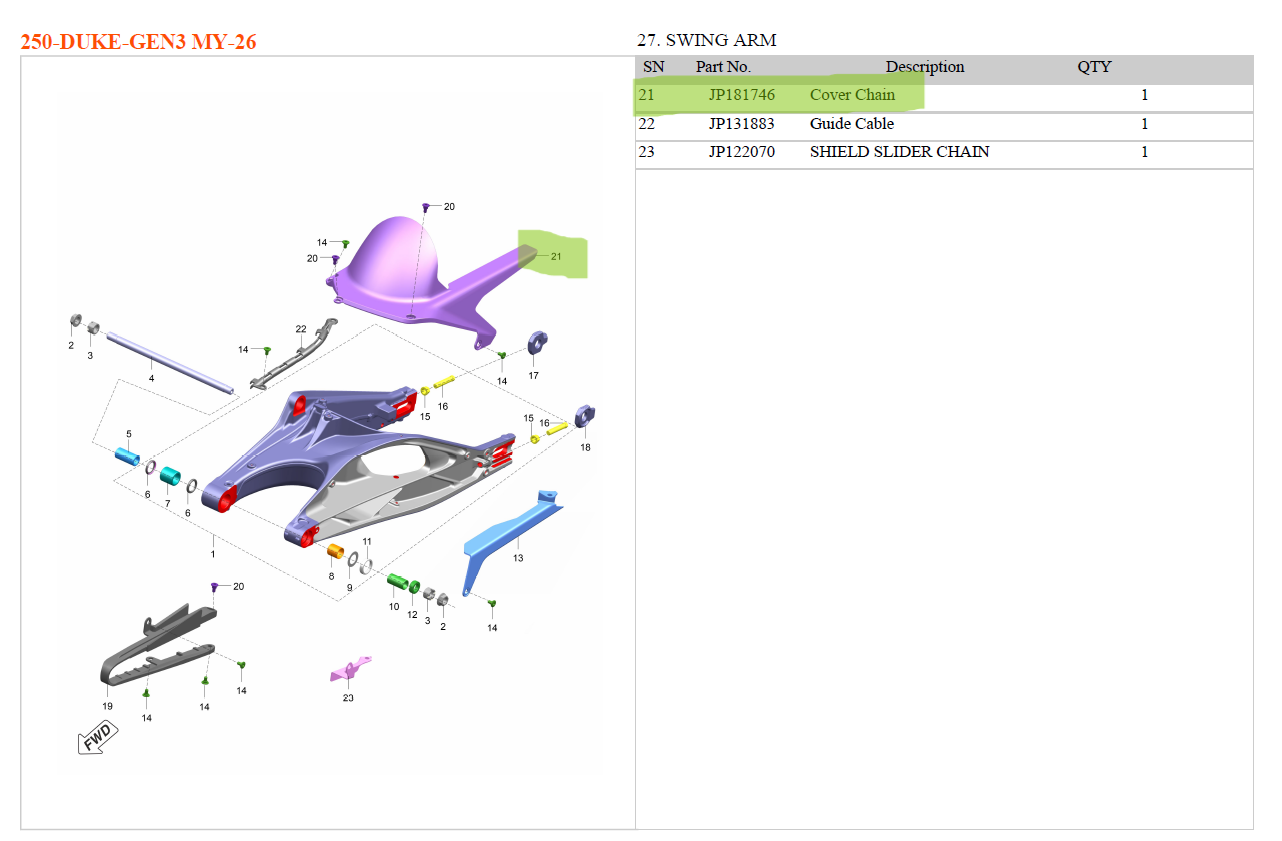Click callout label 5 in diagram
The height and width of the screenshot is (841, 1282).
click(128, 433)
